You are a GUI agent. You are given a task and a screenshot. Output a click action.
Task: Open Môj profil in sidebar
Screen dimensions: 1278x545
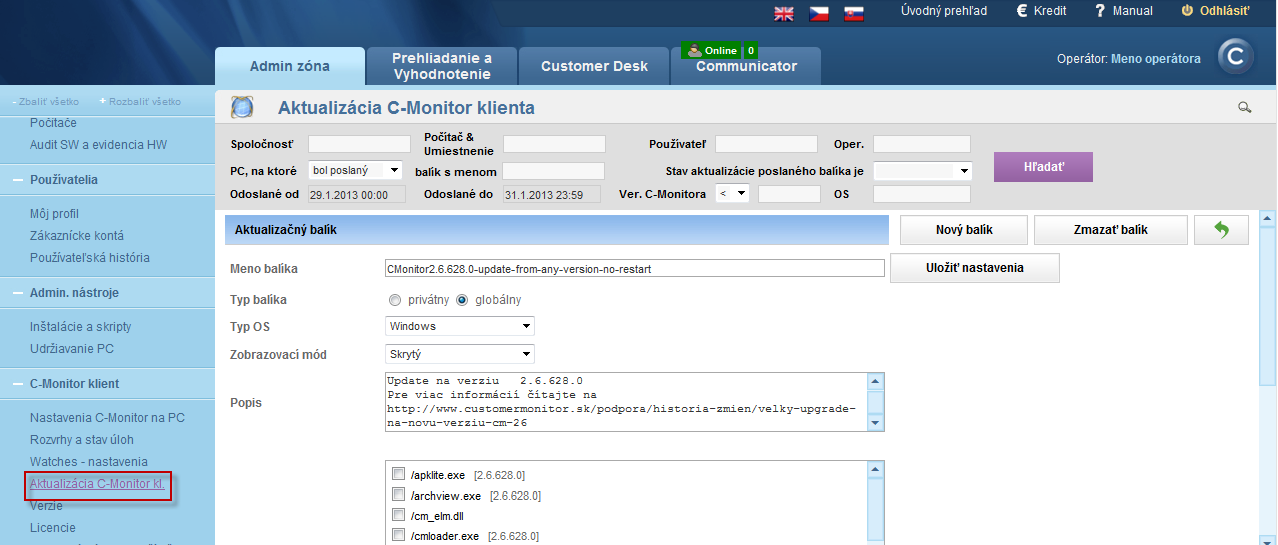(x=54, y=214)
